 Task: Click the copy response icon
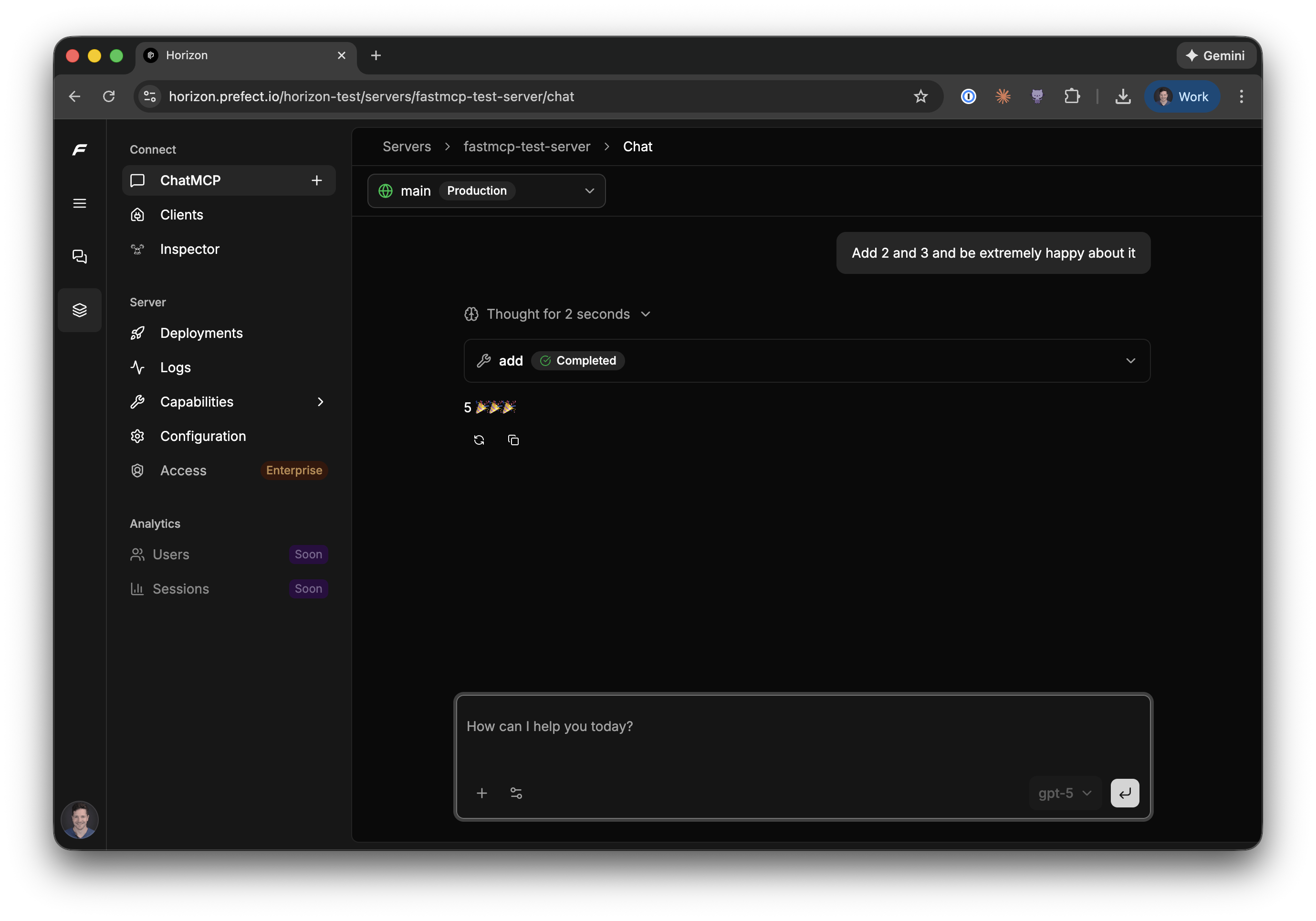(x=513, y=440)
